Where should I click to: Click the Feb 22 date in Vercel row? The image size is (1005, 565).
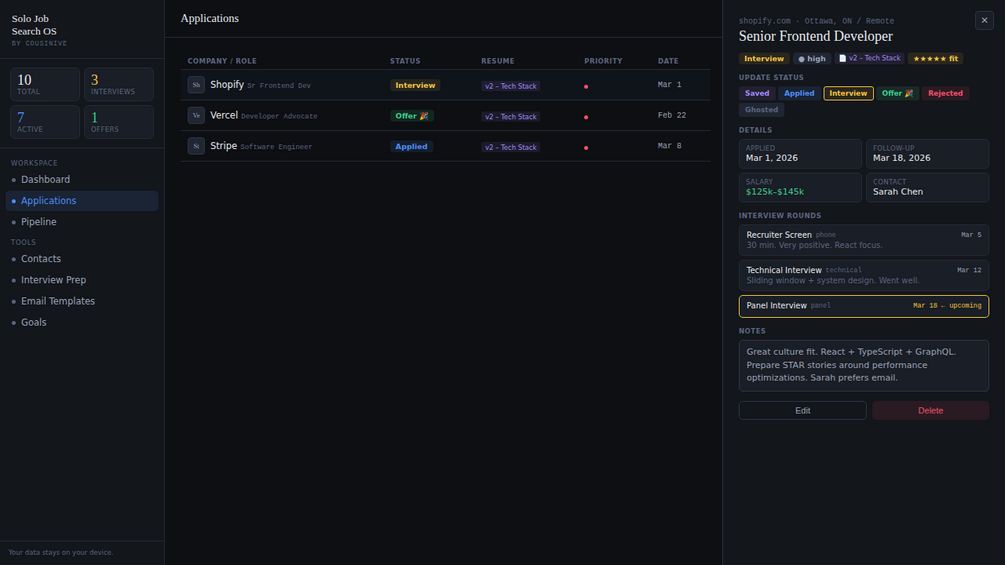pyautogui.click(x=672, y=115)
